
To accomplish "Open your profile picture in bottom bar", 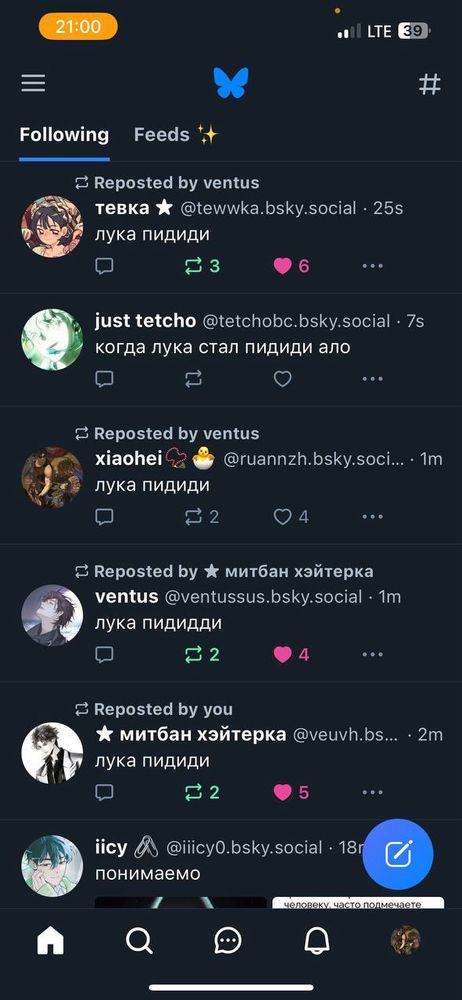I will click(x=405, y=939).
